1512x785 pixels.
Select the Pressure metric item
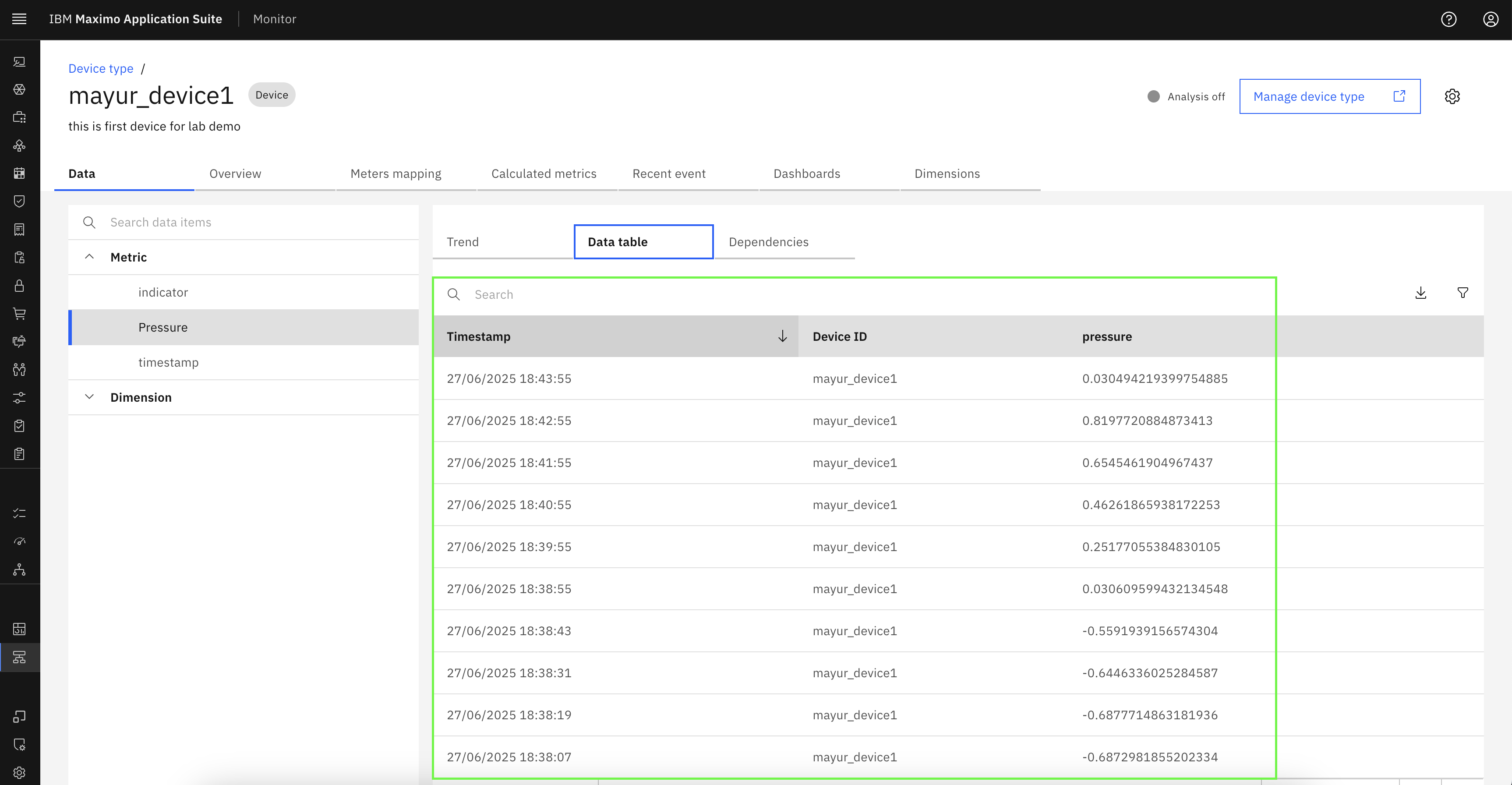(x=244, y=328)
